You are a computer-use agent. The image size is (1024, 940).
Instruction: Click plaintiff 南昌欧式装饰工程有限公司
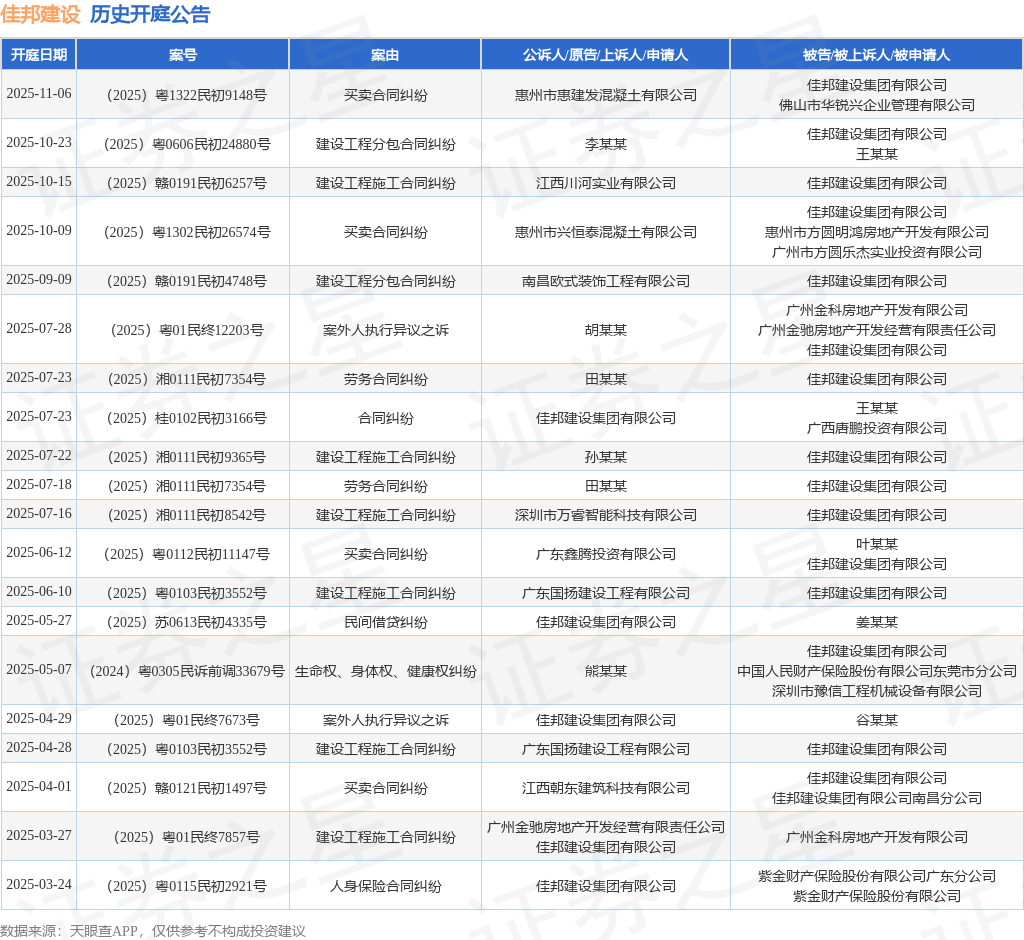pyautogui.click(x=605, y=281)
